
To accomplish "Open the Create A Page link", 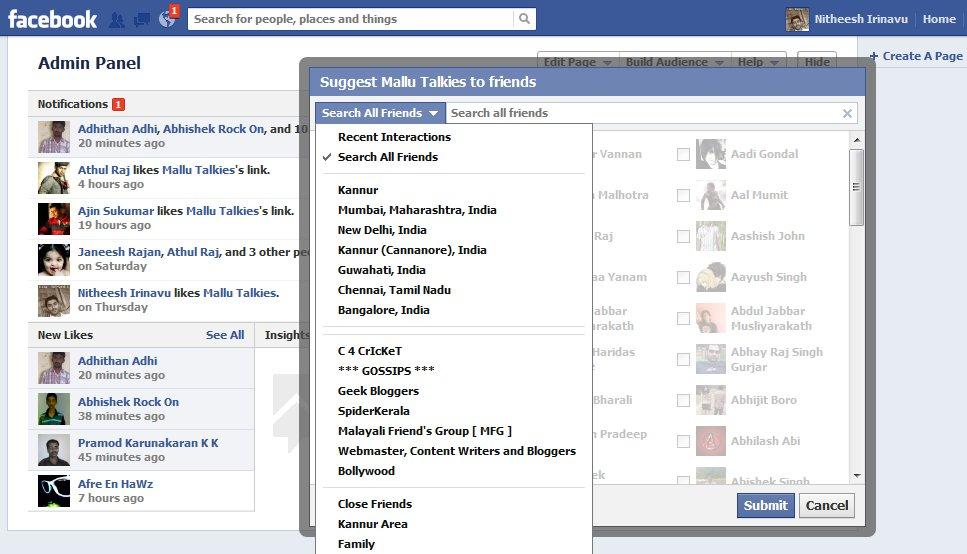I will coord(916,56).
